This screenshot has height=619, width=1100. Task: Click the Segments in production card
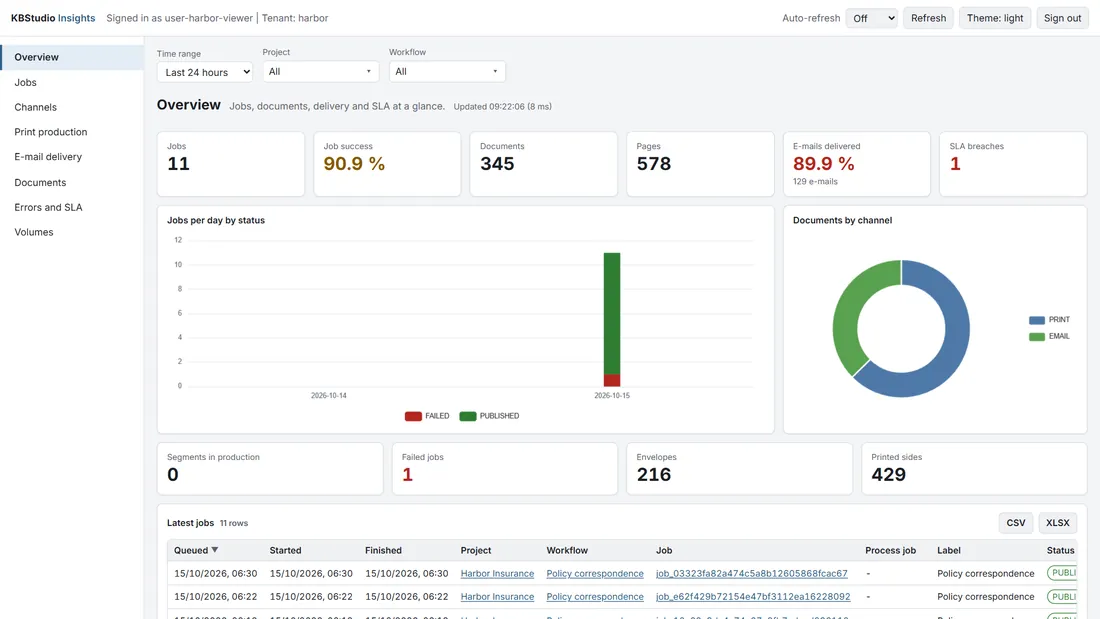pos(270,468)
